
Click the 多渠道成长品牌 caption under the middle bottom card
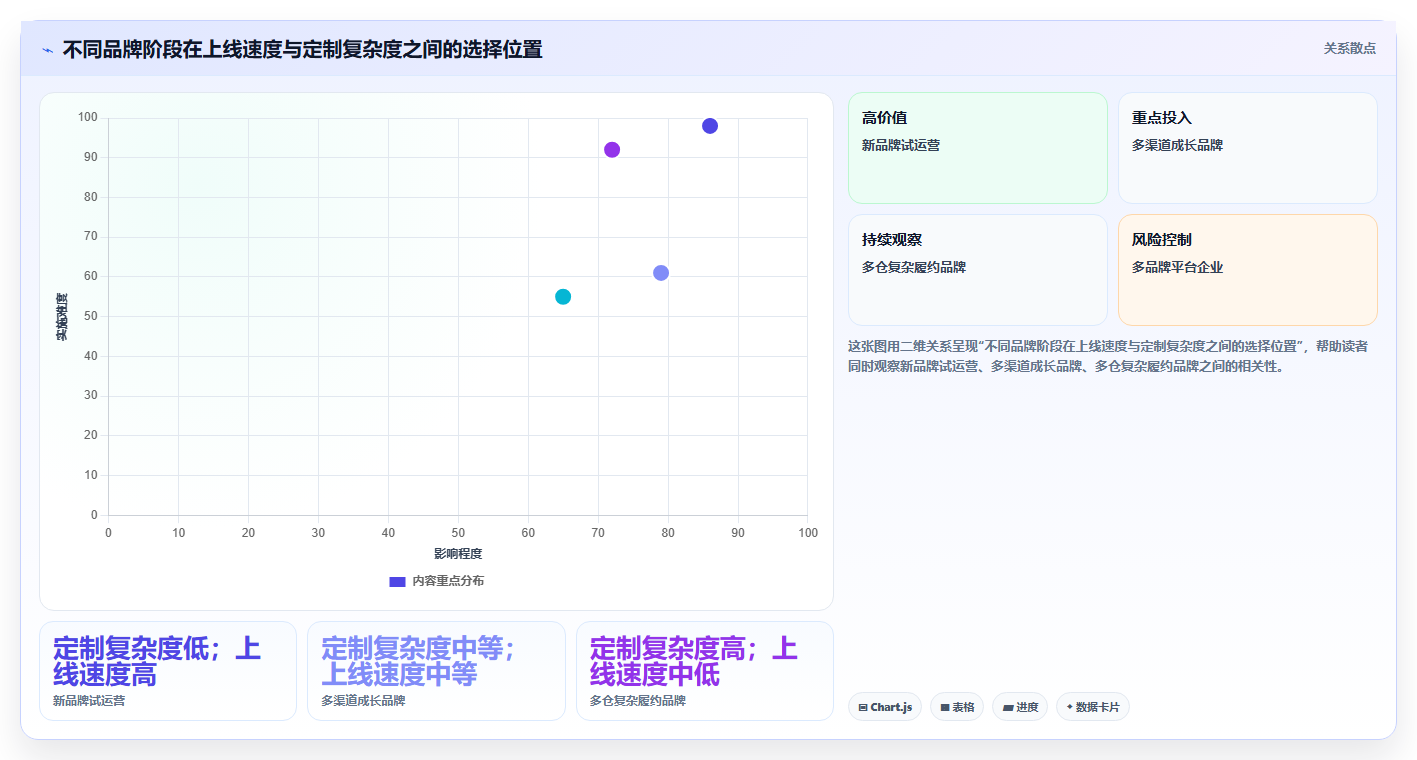point(363,701)
